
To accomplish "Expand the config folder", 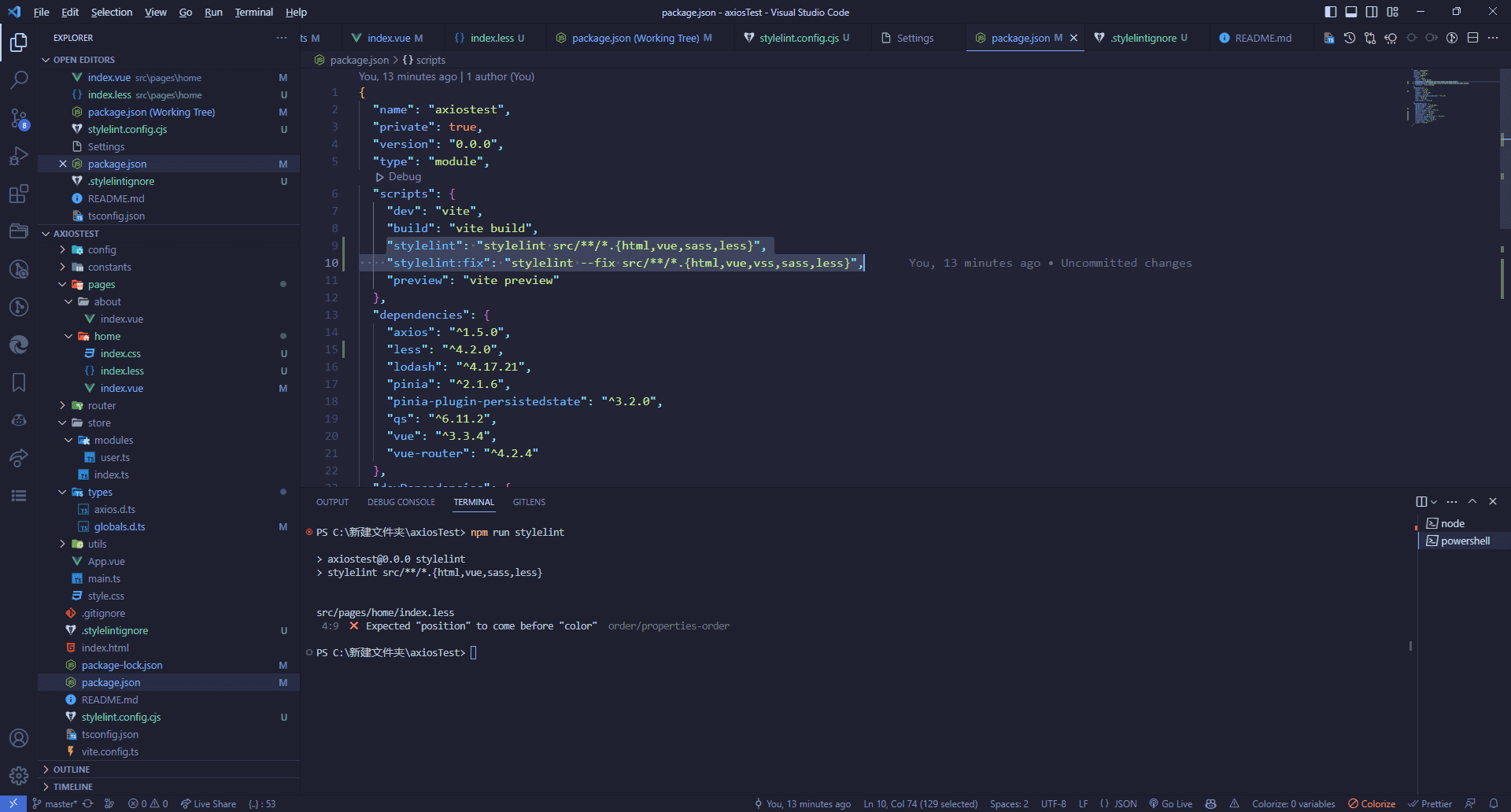I will pos(102,249).
